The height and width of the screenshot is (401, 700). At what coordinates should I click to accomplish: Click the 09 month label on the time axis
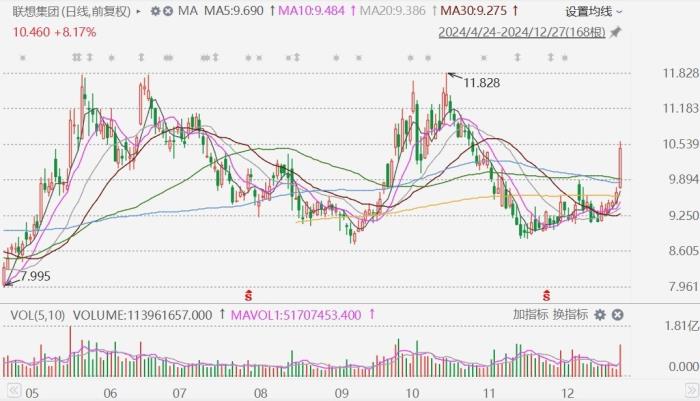(x=342, y=393)
